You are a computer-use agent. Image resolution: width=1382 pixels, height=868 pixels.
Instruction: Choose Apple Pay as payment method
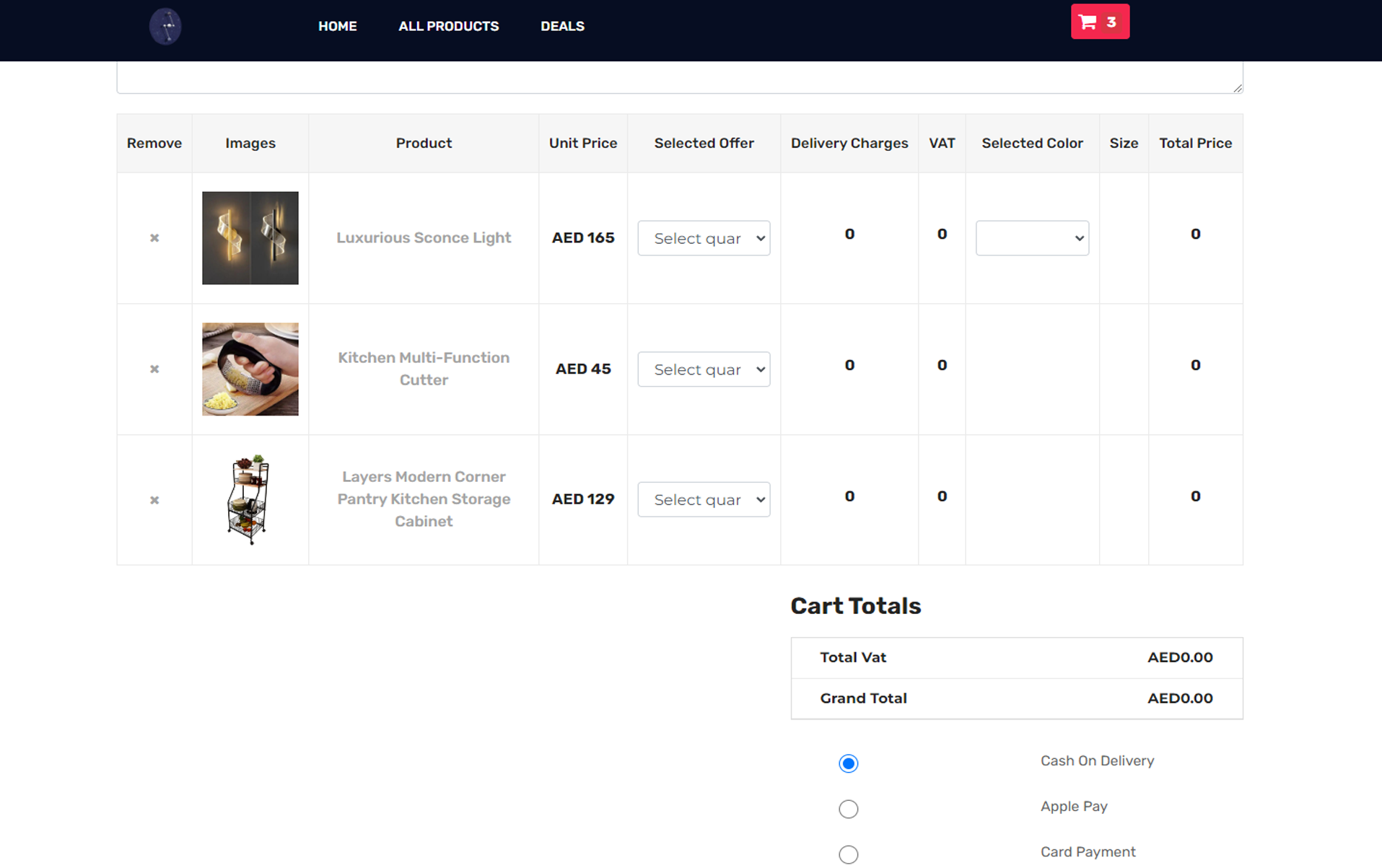click(849, 809)
